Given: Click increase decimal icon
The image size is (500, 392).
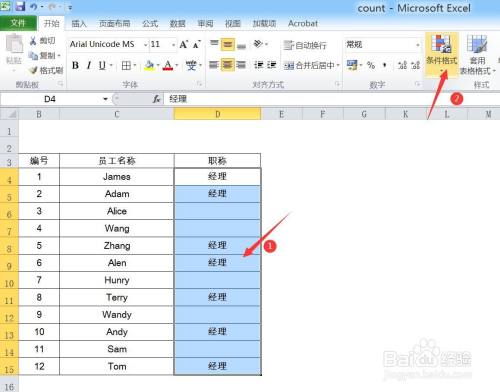Looking at the screenshot, I should tap(402, 65).
